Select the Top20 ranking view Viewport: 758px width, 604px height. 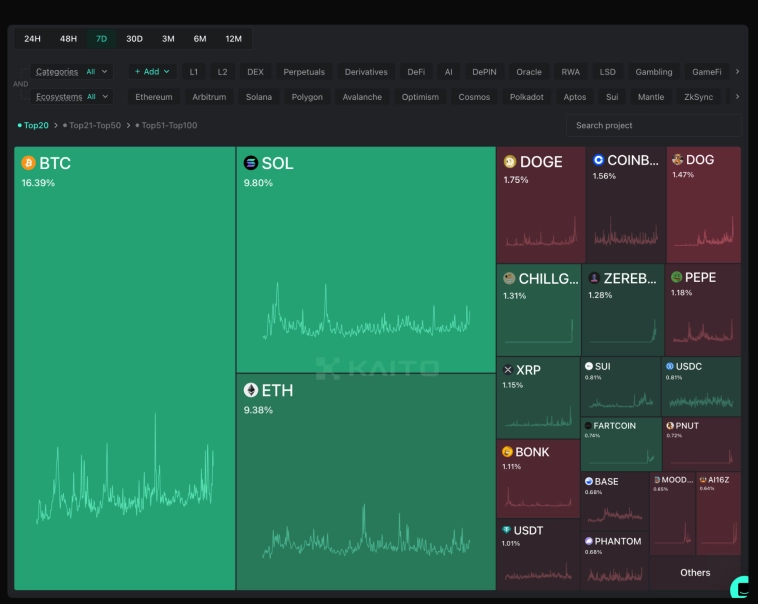[33, 125]
